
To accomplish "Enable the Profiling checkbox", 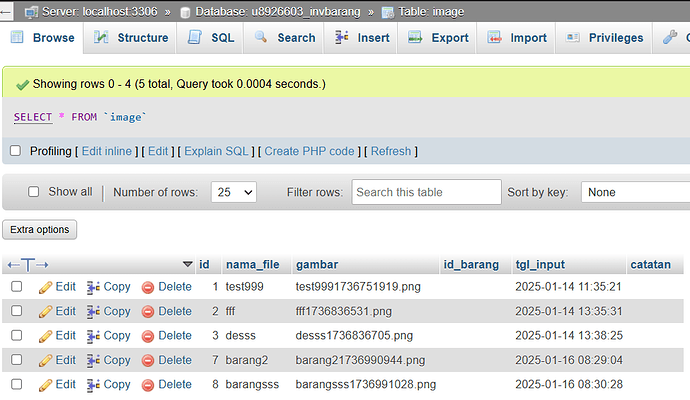I will click(x=15, y=151).
